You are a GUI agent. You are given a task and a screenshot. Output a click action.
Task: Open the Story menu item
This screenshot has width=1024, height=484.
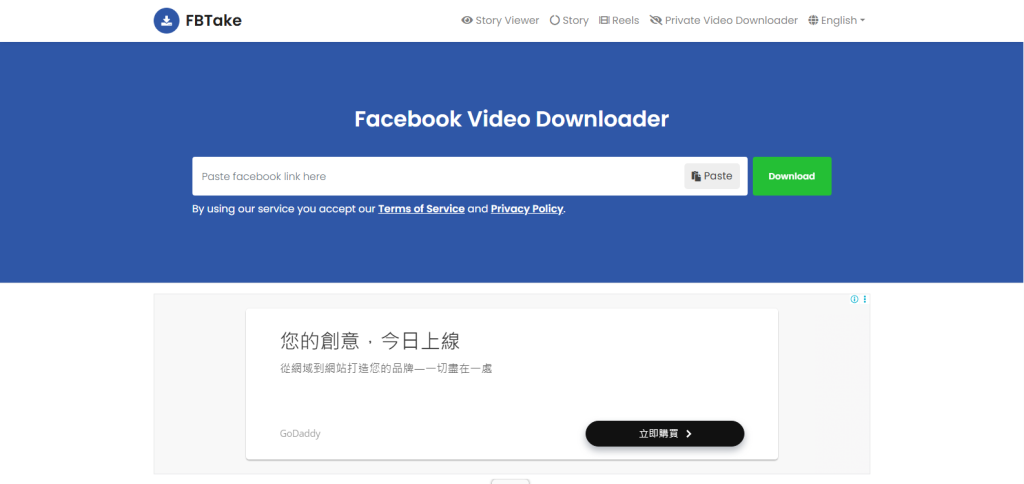[569, 20]
